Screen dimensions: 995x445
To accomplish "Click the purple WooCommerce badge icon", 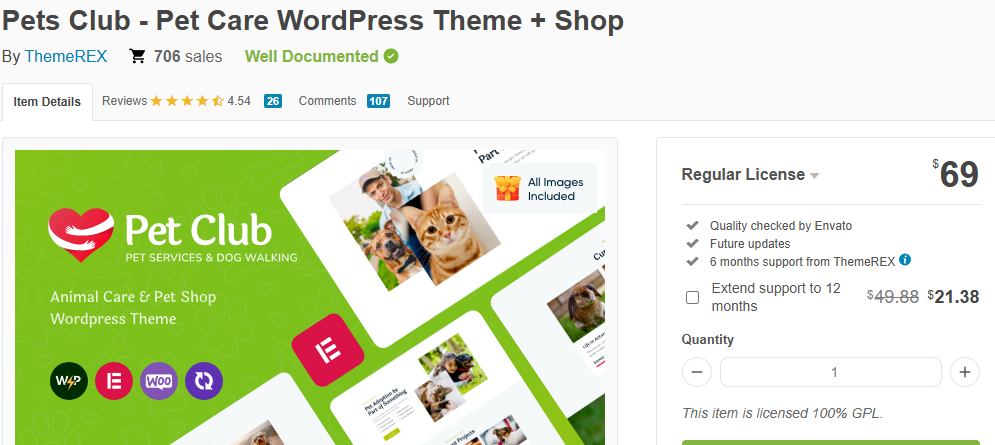I will pyautogui.click(x=159, y=381).
